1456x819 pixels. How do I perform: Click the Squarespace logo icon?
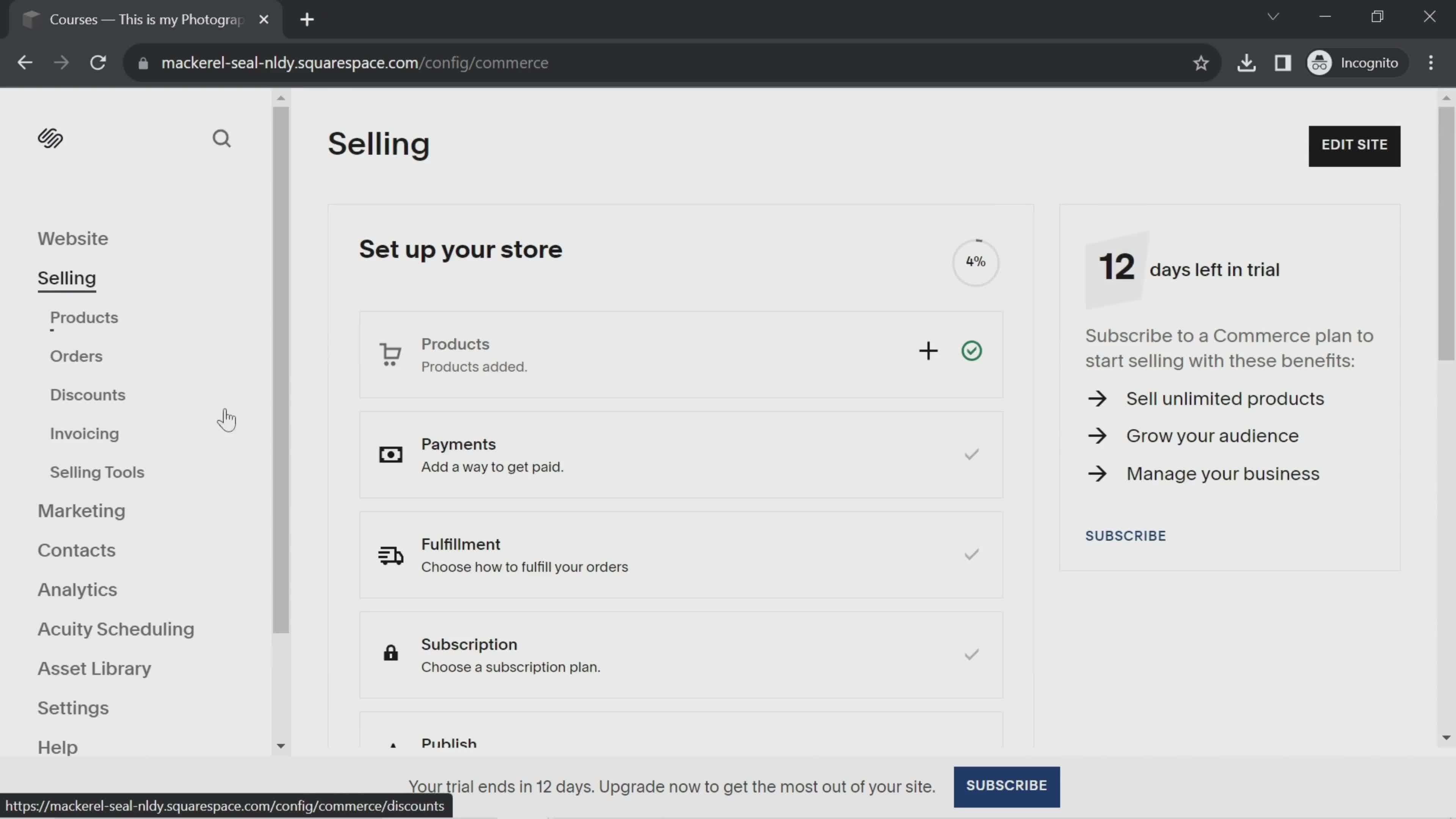(x=50, y=138)
